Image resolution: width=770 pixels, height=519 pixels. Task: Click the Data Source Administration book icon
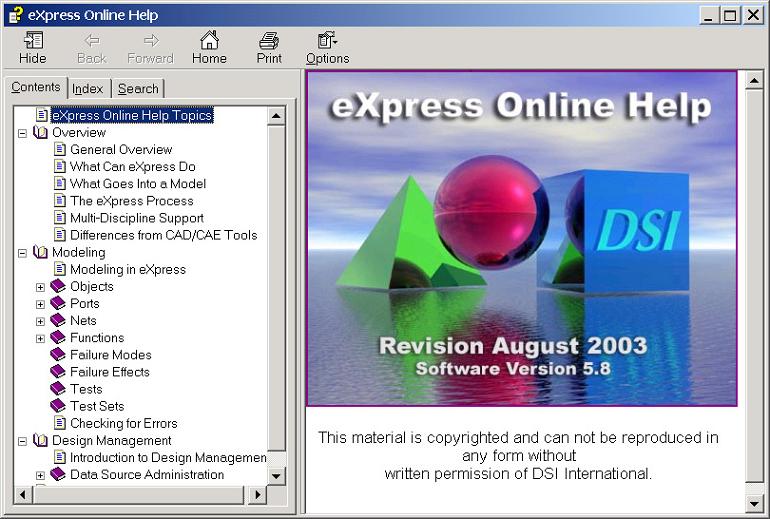pyautogui.click(x=58, y=474)
